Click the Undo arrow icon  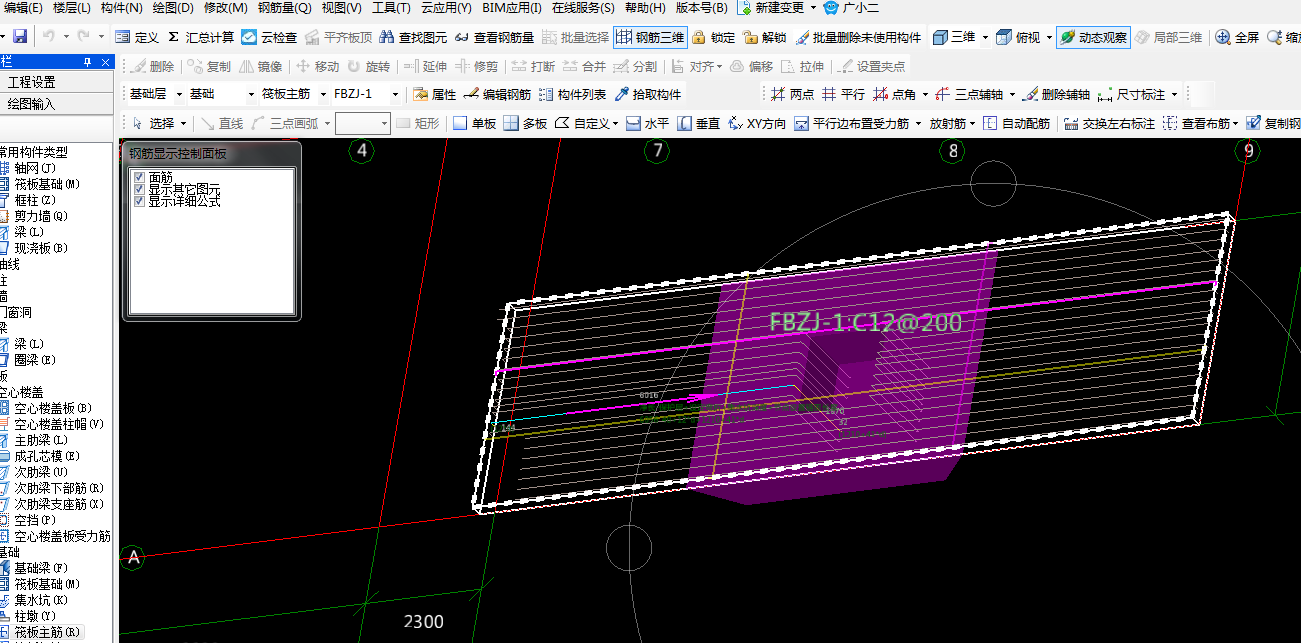pyautogui.click(x=48, y=37)
